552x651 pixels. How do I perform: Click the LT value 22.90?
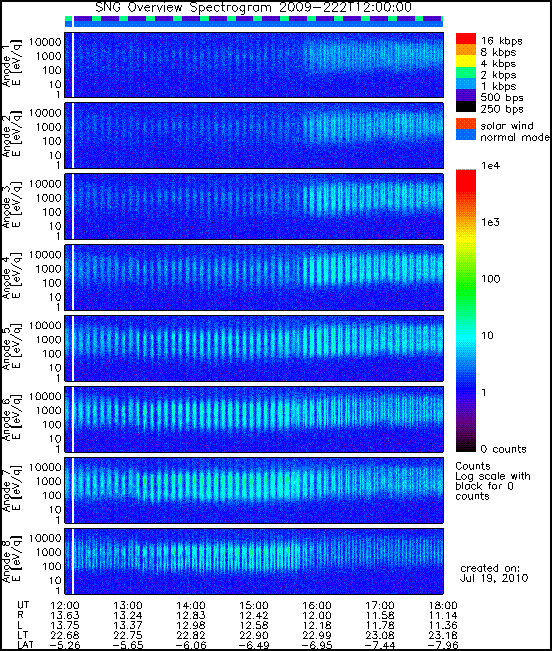click(x=254, y=635)
